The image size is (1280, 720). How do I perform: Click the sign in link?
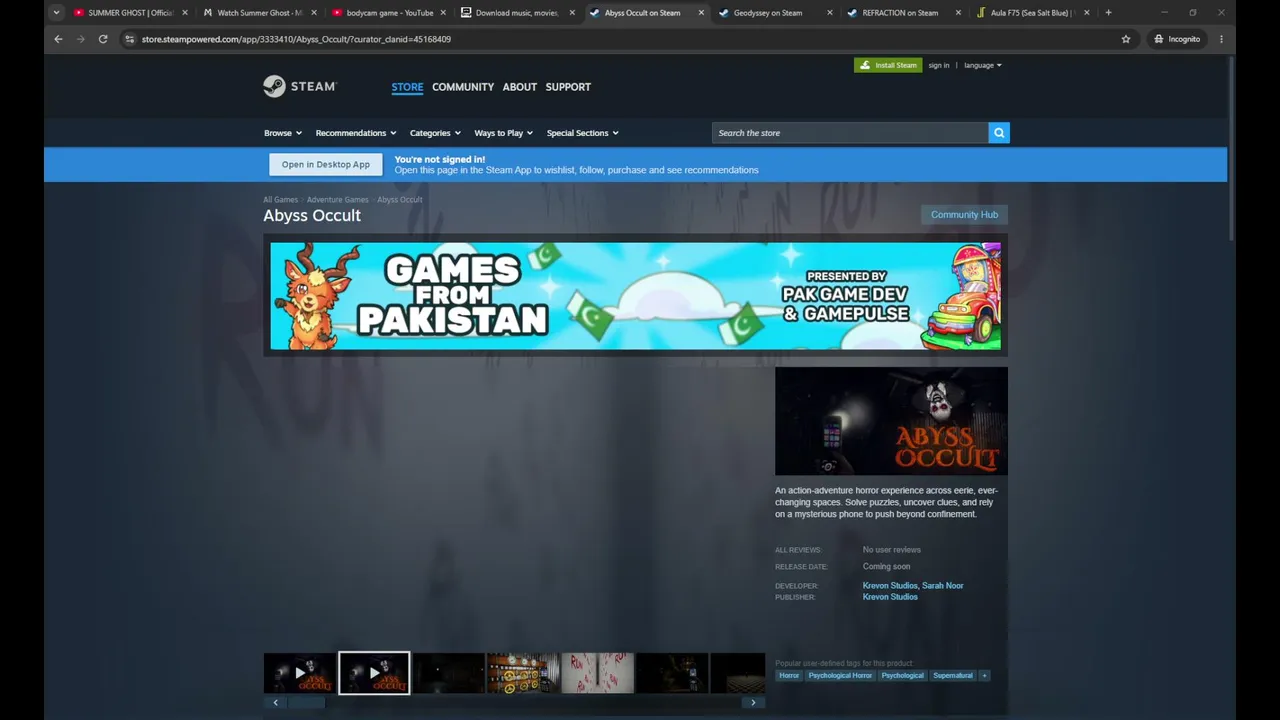938,65
